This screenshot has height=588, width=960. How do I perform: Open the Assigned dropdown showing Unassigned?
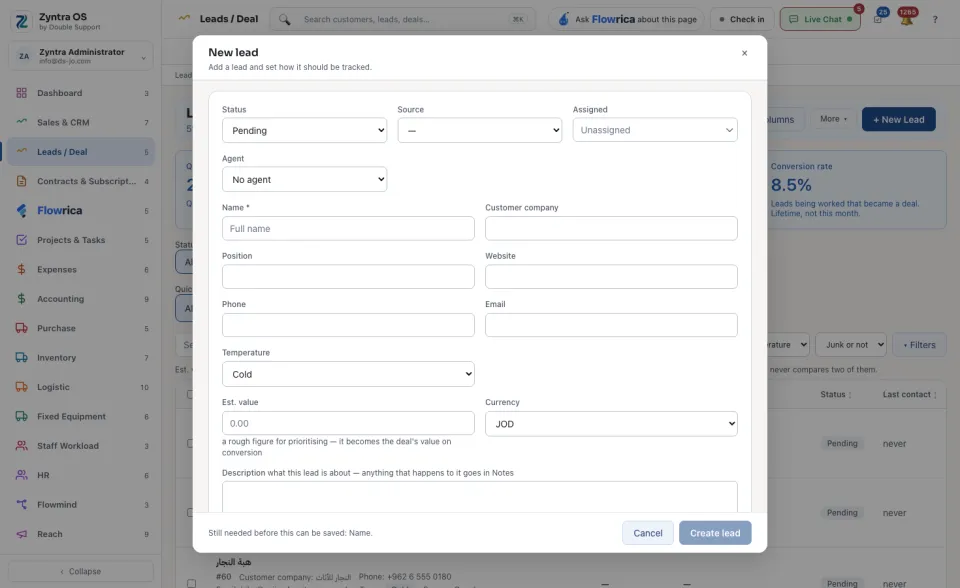coord(655,130)
